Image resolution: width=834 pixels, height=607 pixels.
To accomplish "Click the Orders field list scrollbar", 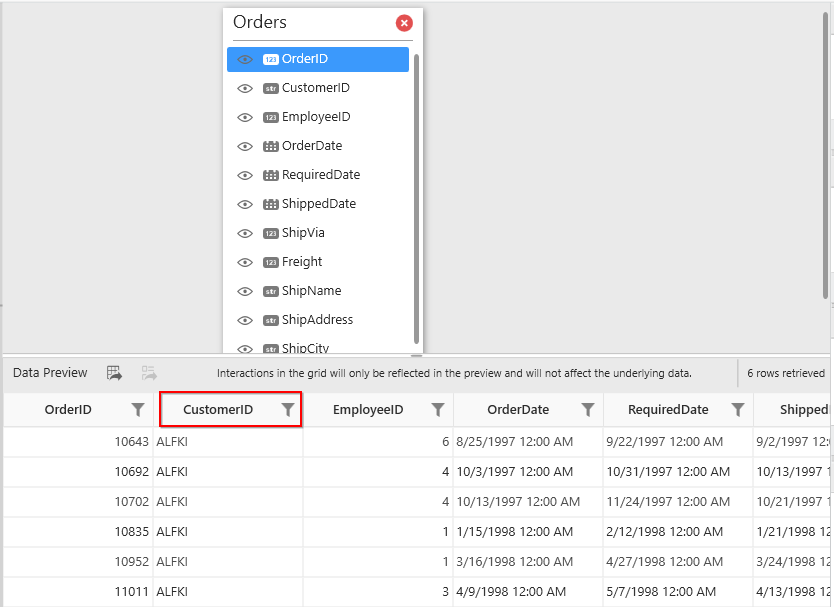I will click(x=416, y=200).
